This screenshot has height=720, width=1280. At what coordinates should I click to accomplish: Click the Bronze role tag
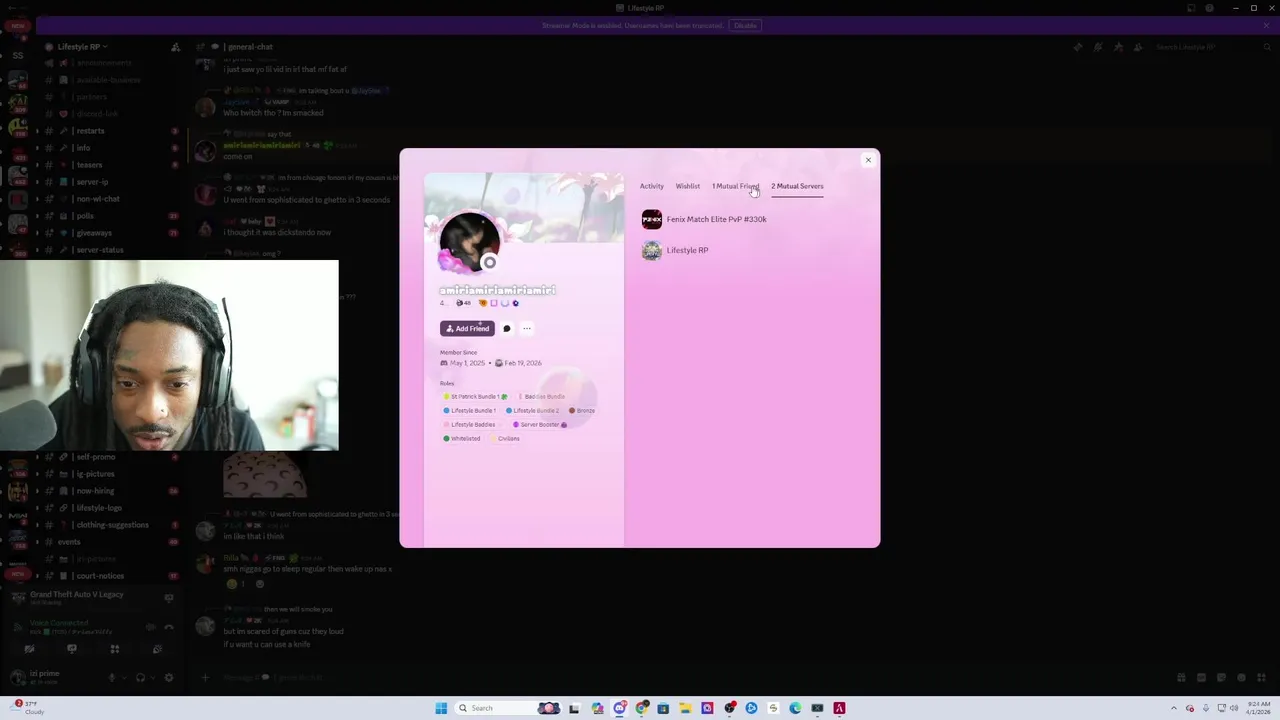click(x=582, y=410)
